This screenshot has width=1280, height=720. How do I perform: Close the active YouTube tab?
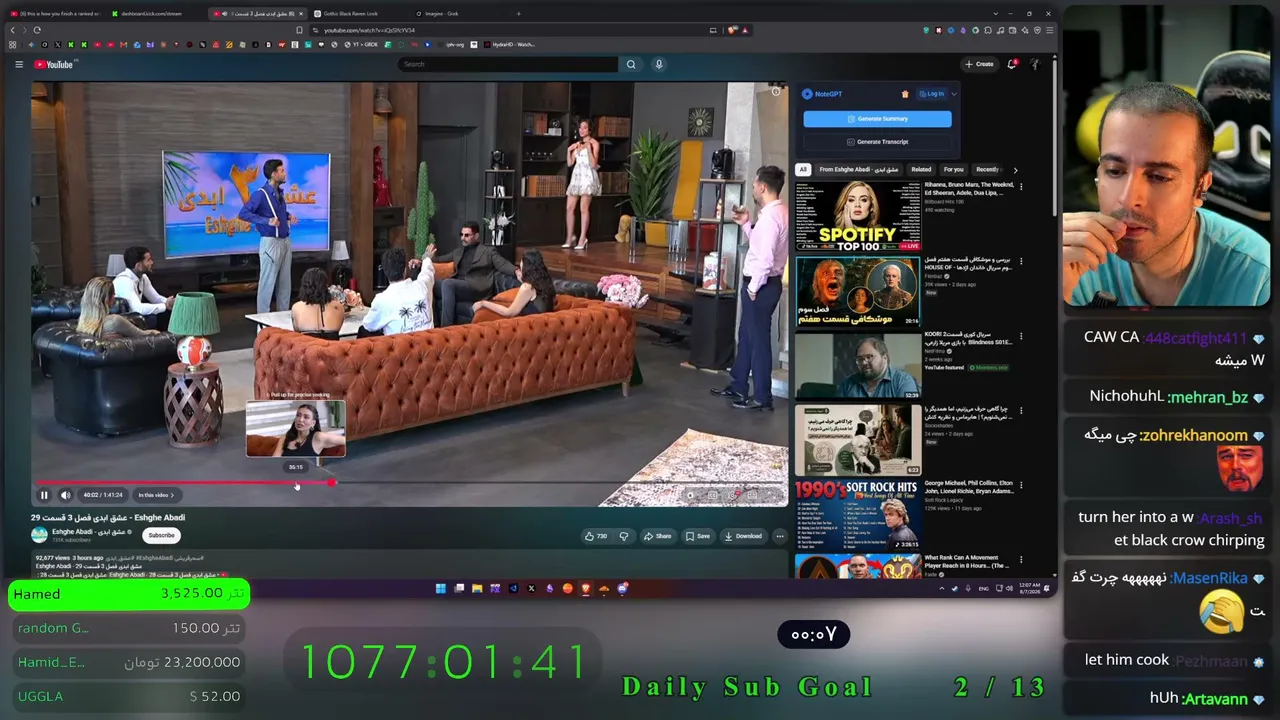[299, 14]
